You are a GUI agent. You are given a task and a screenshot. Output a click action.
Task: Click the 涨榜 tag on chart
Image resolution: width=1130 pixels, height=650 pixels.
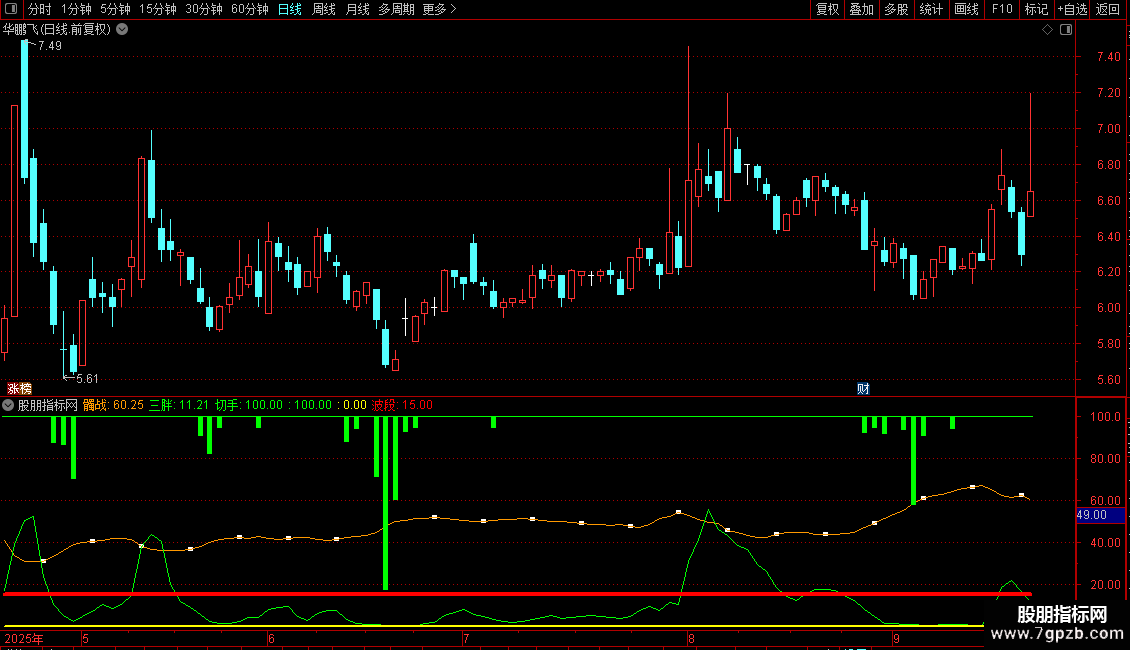point(19,388)
